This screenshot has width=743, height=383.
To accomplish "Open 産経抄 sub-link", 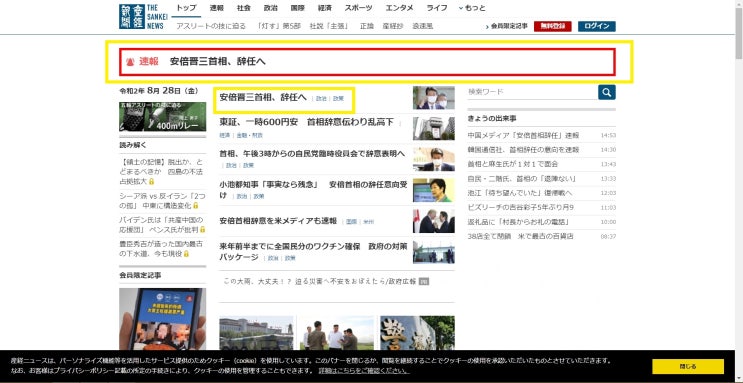I will [393, 26].
